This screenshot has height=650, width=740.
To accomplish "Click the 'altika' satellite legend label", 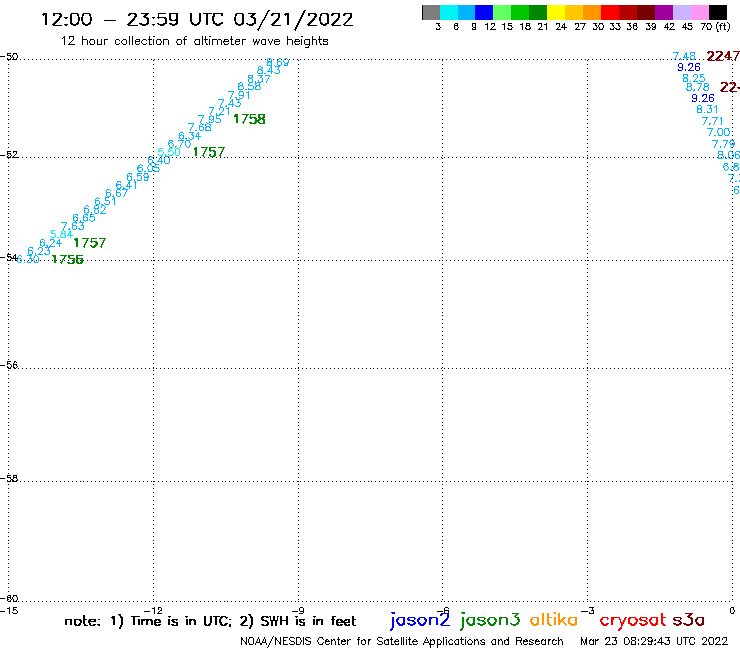I will pyautogui.click(x=554, y=619).
